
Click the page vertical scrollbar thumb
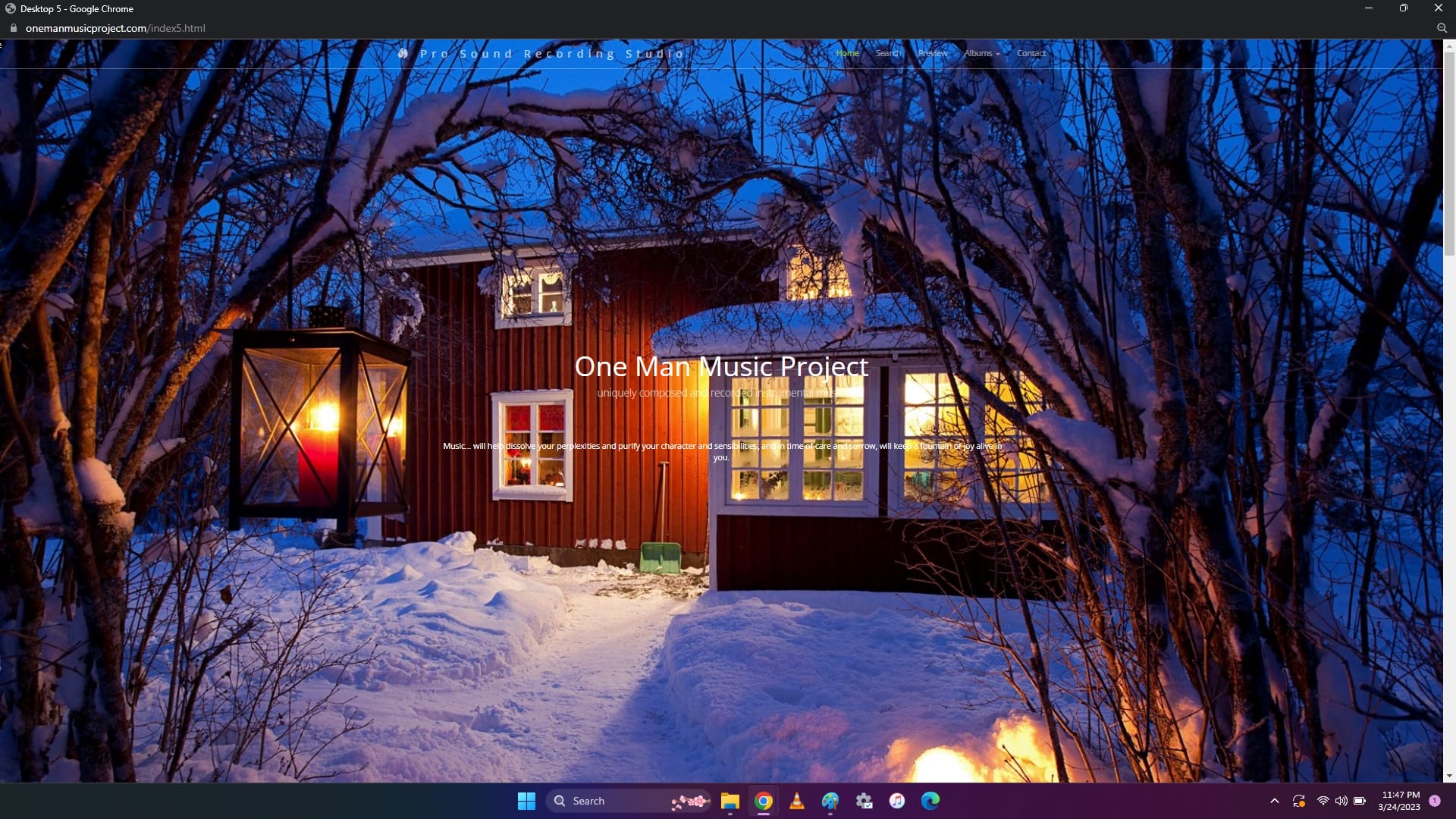(x=1449, y=152)
